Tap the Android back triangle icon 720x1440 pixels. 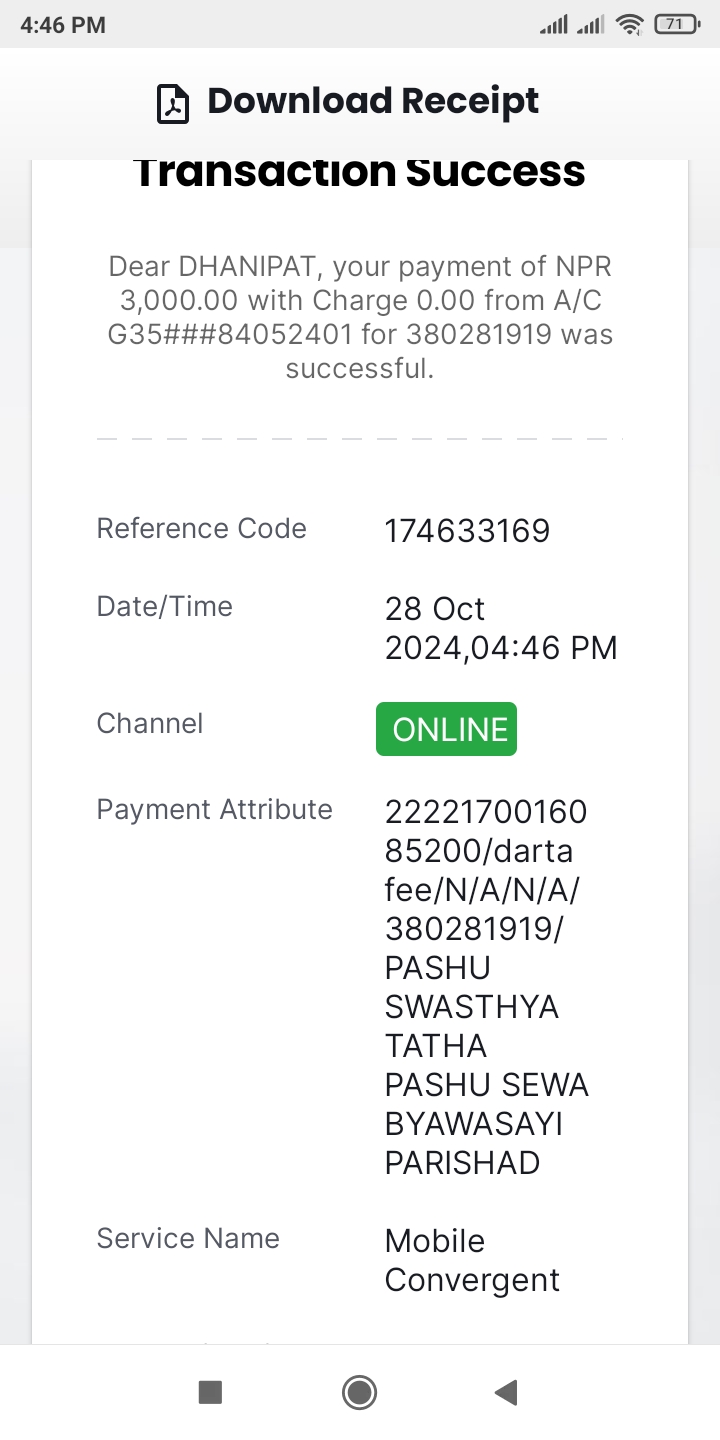506,1392
